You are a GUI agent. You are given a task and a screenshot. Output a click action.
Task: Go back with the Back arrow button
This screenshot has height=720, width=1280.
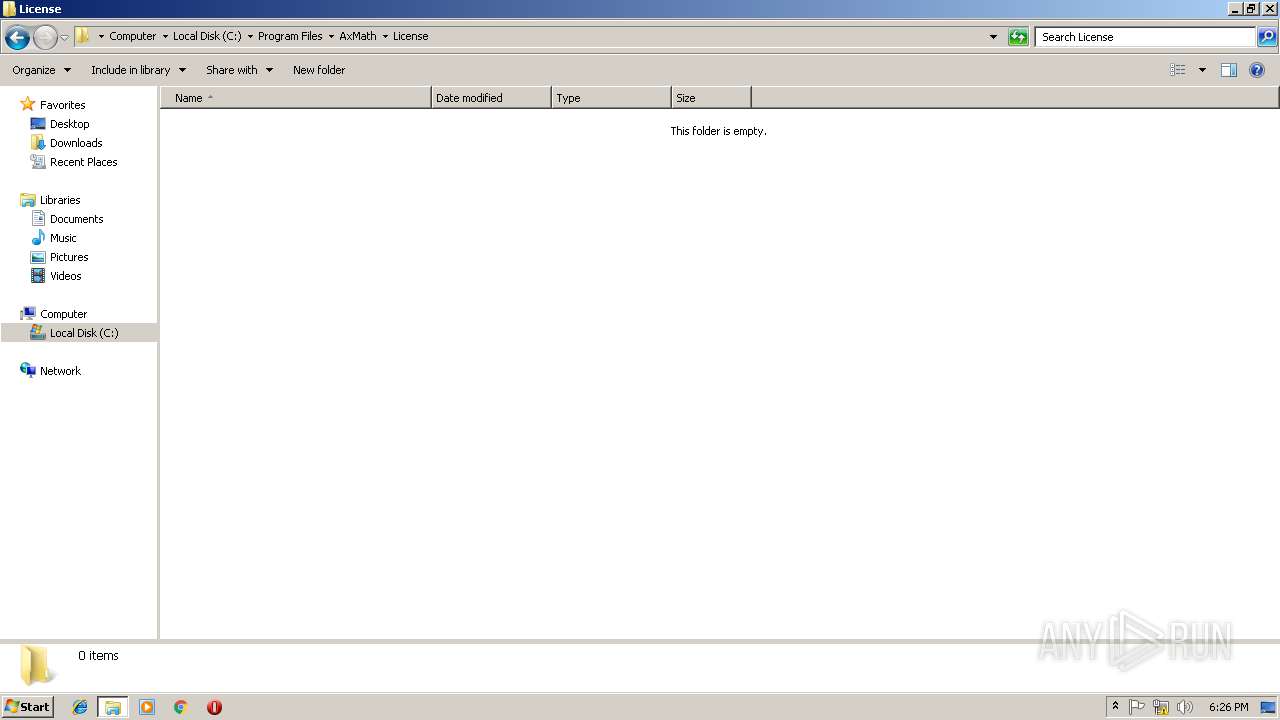[17, 38]
